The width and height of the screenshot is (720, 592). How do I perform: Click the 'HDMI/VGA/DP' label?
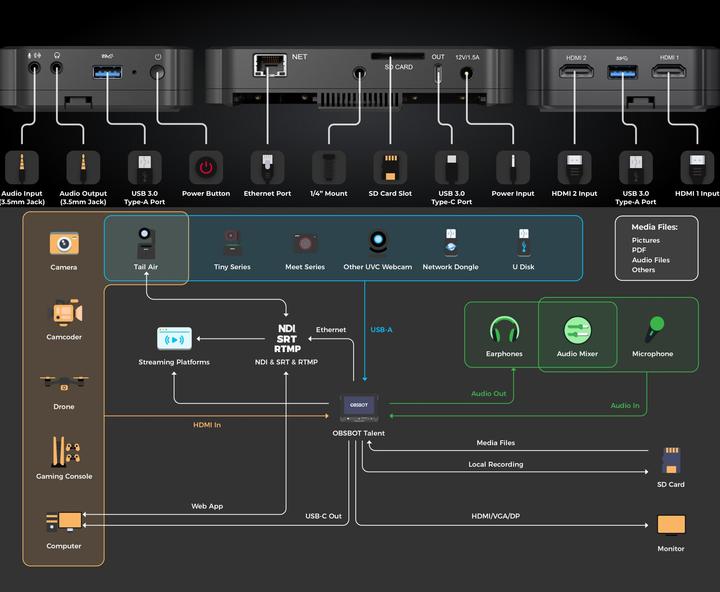496,516
